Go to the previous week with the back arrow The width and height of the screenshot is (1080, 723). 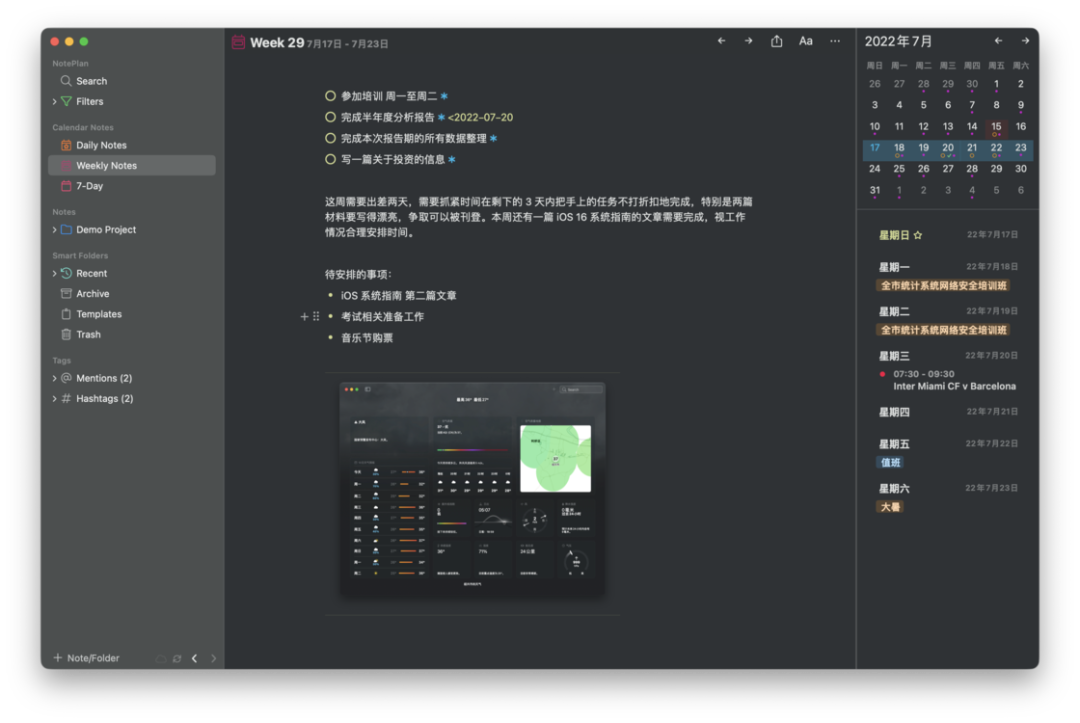722,41
